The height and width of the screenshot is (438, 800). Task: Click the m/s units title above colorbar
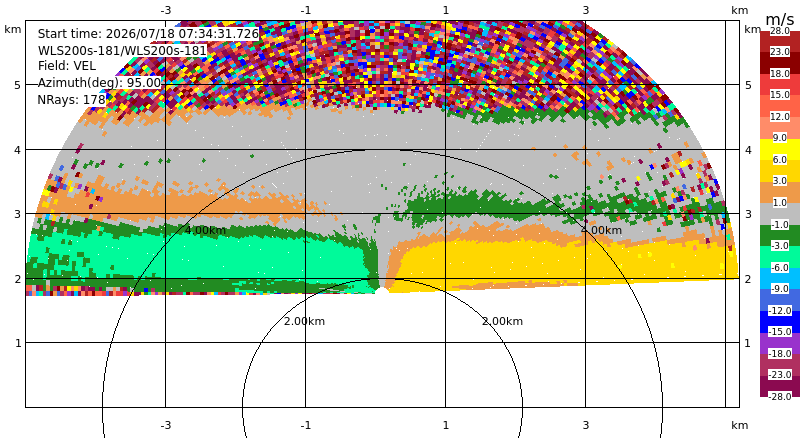pyautogui.click(x=780, y=19)
